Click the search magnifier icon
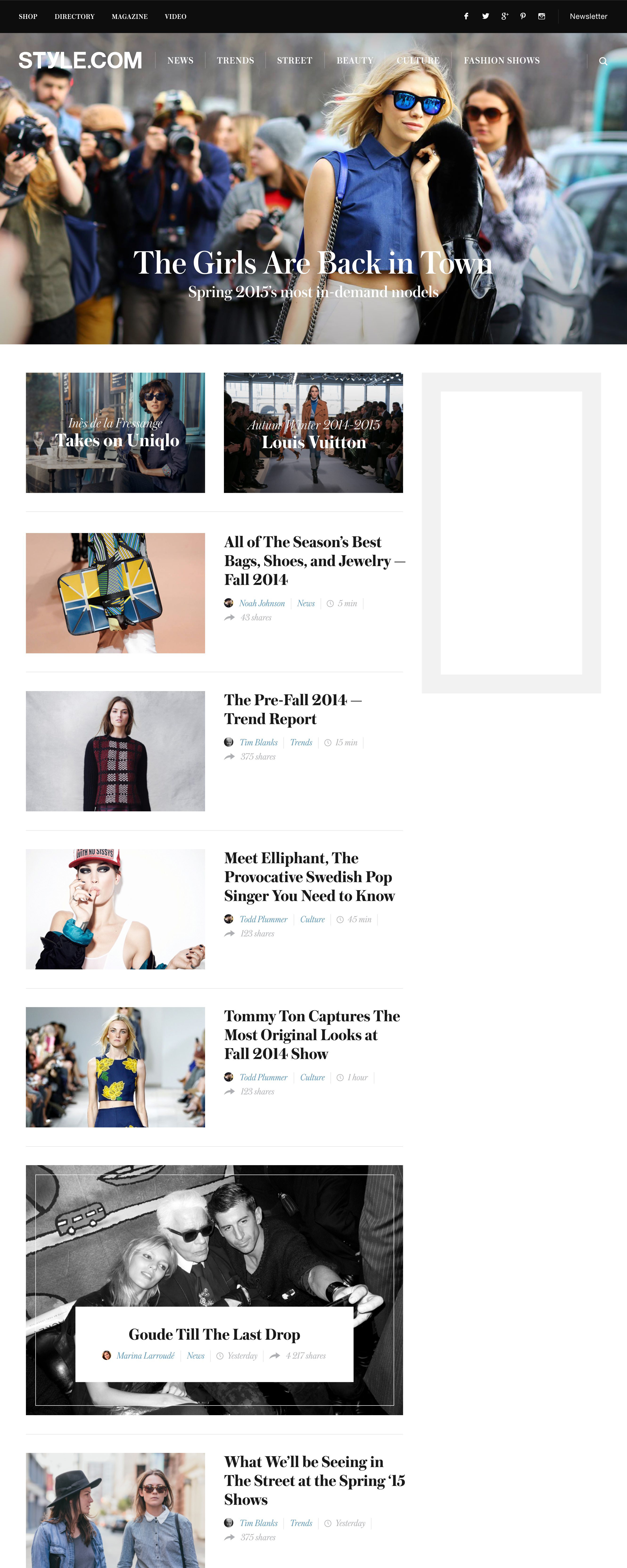This screenshot has height=1568, width=627. 603,61
